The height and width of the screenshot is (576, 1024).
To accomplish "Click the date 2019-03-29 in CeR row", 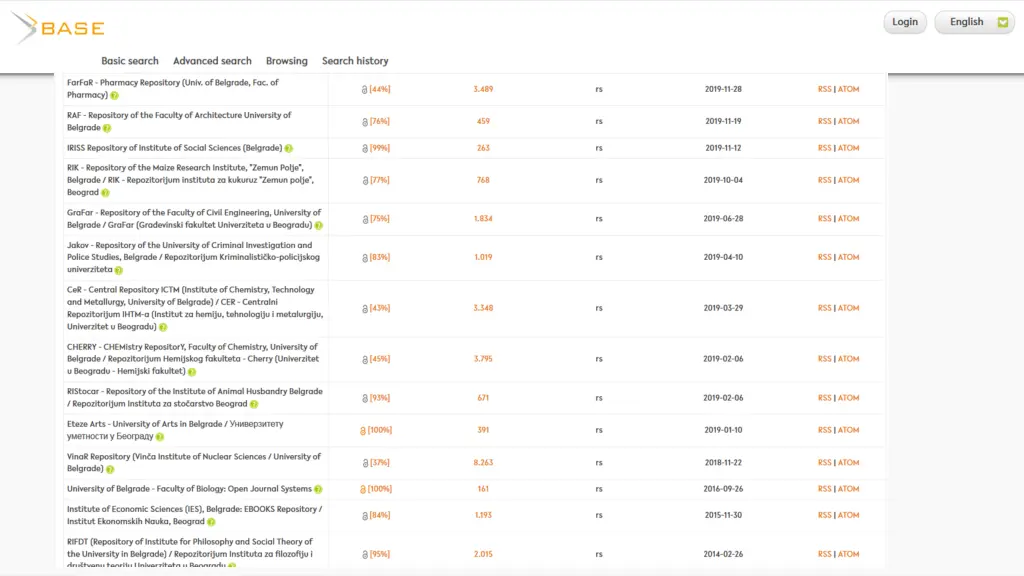I will tap(723, 308).
